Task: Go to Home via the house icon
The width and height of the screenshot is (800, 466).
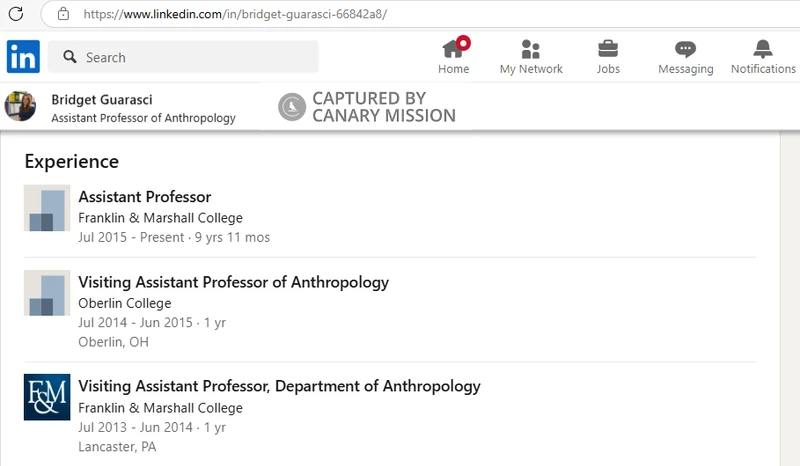Action: click(454, 48)
